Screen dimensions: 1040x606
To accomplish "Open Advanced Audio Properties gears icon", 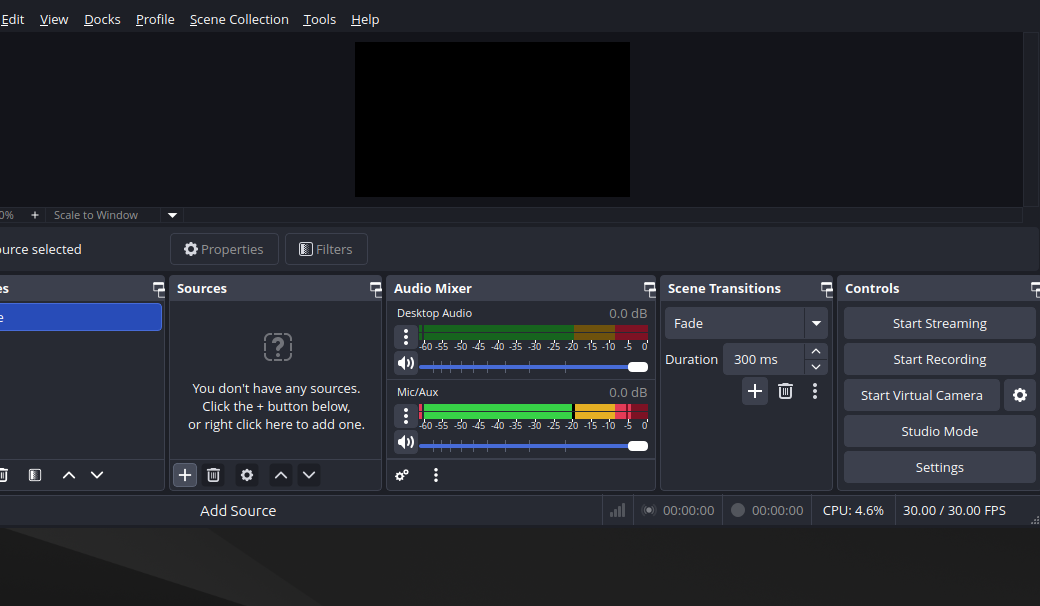I will pyautogui.click(x=402, y=475).
